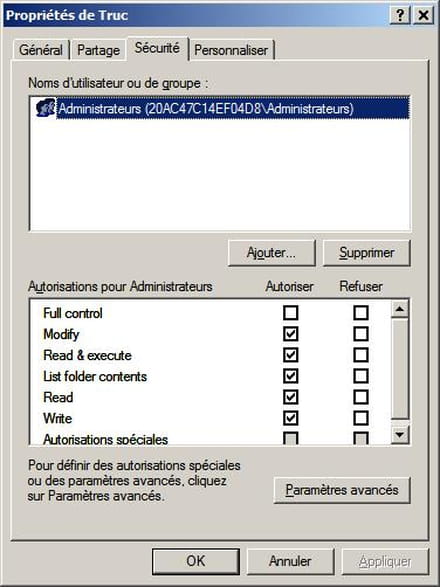440x587 pixels.
Task: Go to the Personnaliser tab
Action: (x=231, y=50)
